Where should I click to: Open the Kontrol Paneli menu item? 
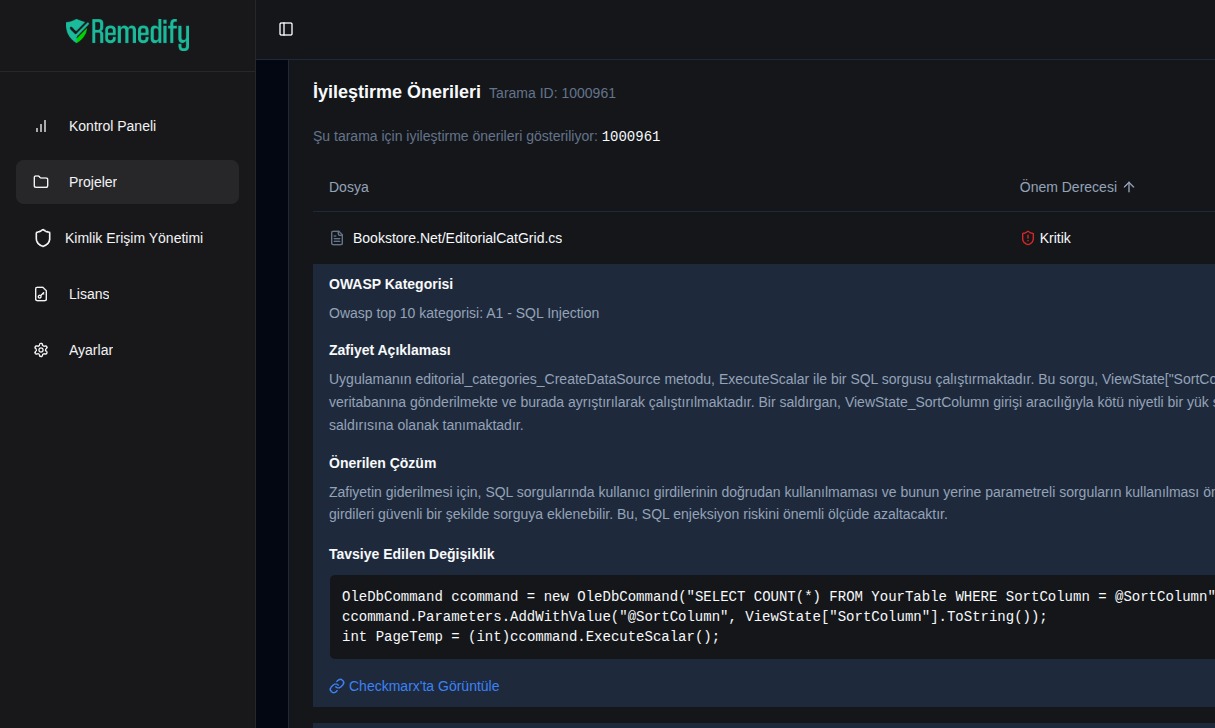point(112,126)
